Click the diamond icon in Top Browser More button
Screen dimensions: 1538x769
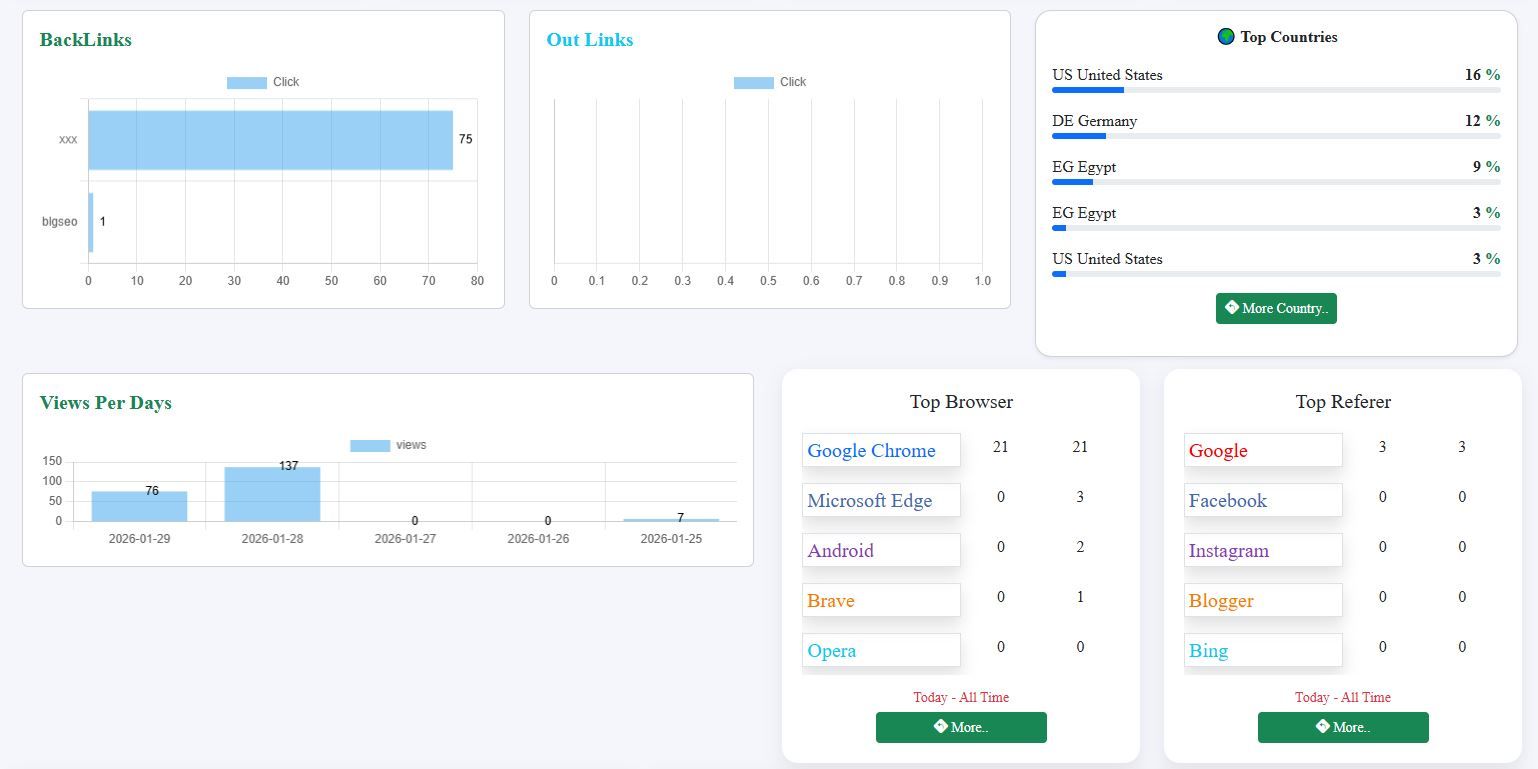pos(941,727)
